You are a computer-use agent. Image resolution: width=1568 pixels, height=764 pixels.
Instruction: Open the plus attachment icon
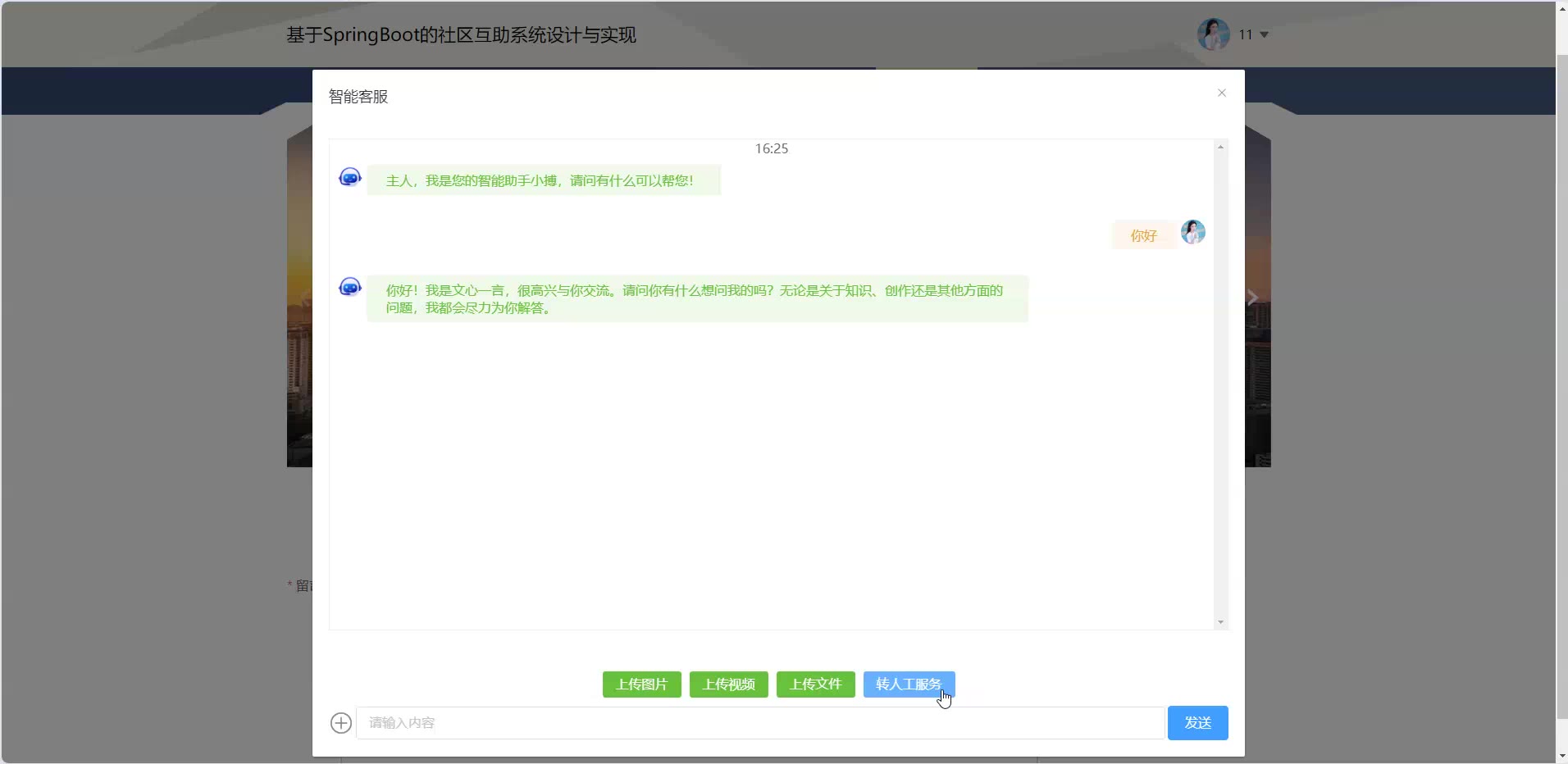341,723
